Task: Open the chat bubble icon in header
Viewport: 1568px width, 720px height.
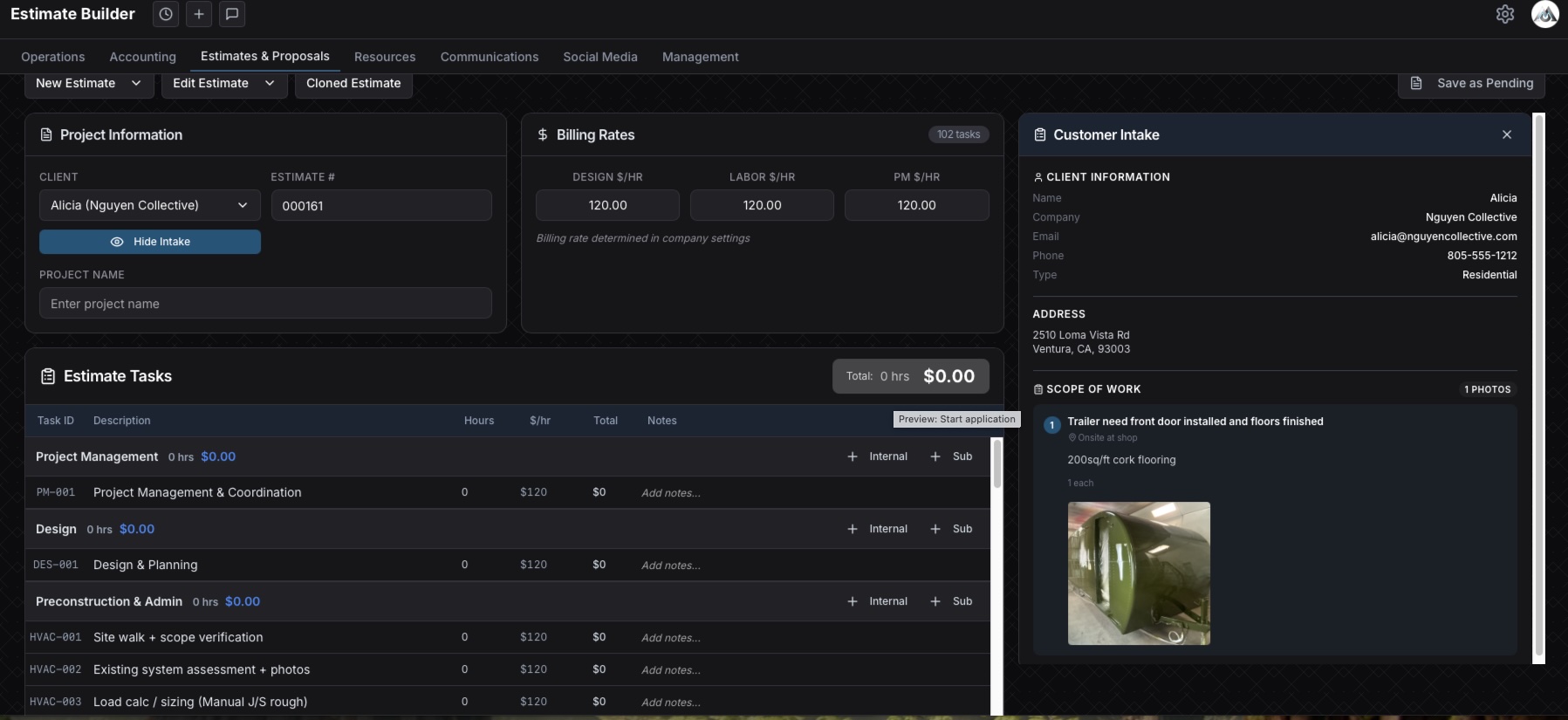Action: click(232, 14)
